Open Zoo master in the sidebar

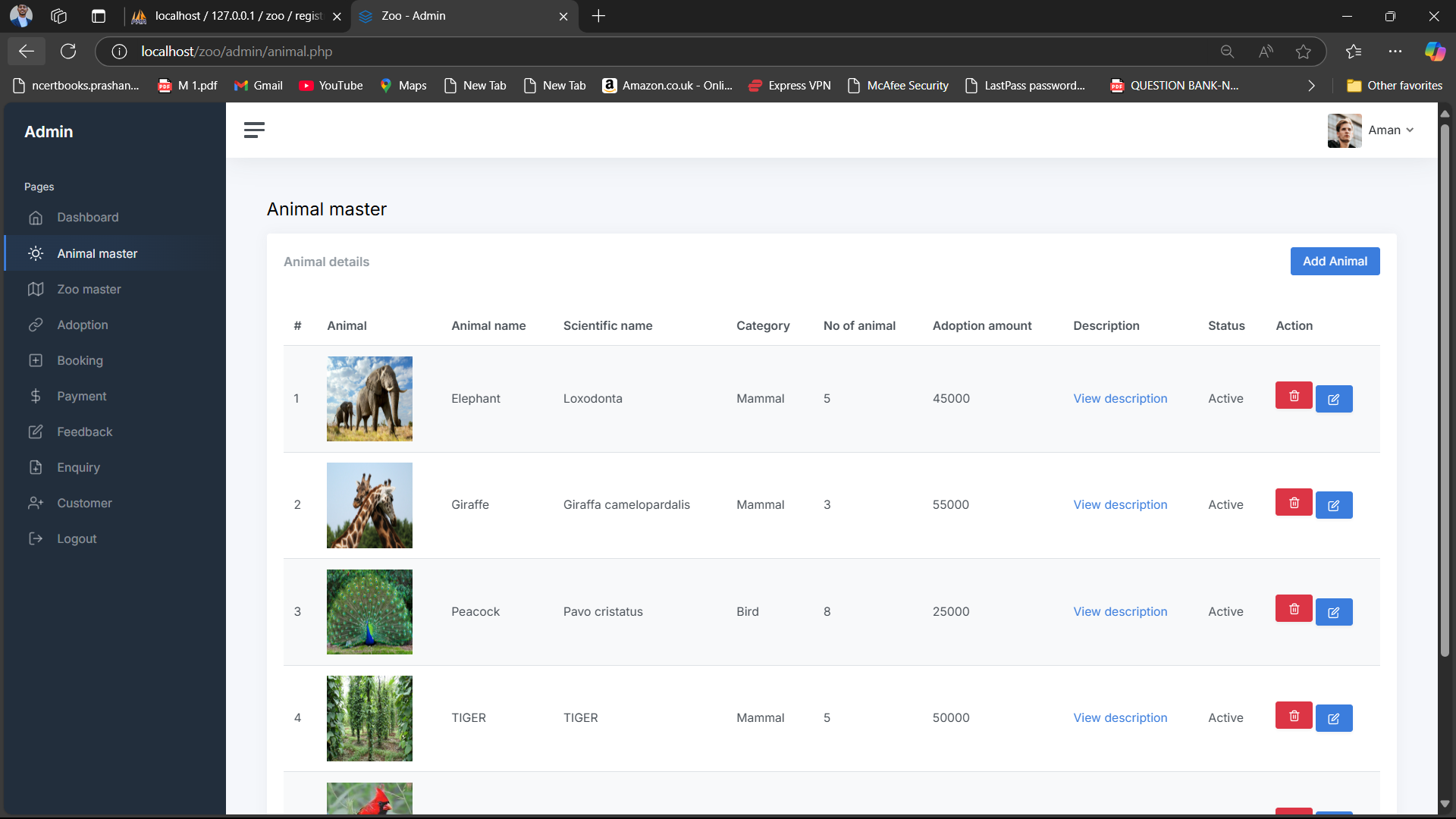[89, 289]
